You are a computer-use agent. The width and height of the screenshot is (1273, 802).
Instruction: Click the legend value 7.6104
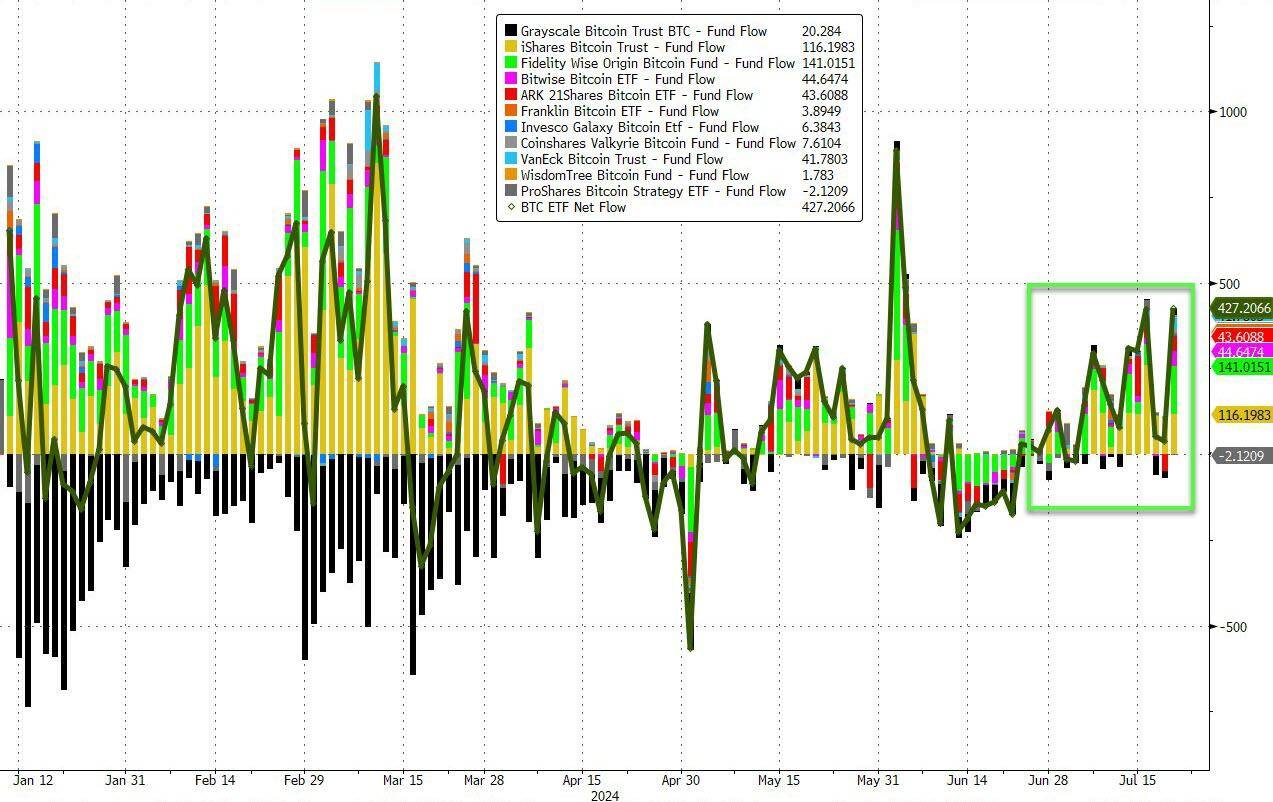tap(822, 143)
